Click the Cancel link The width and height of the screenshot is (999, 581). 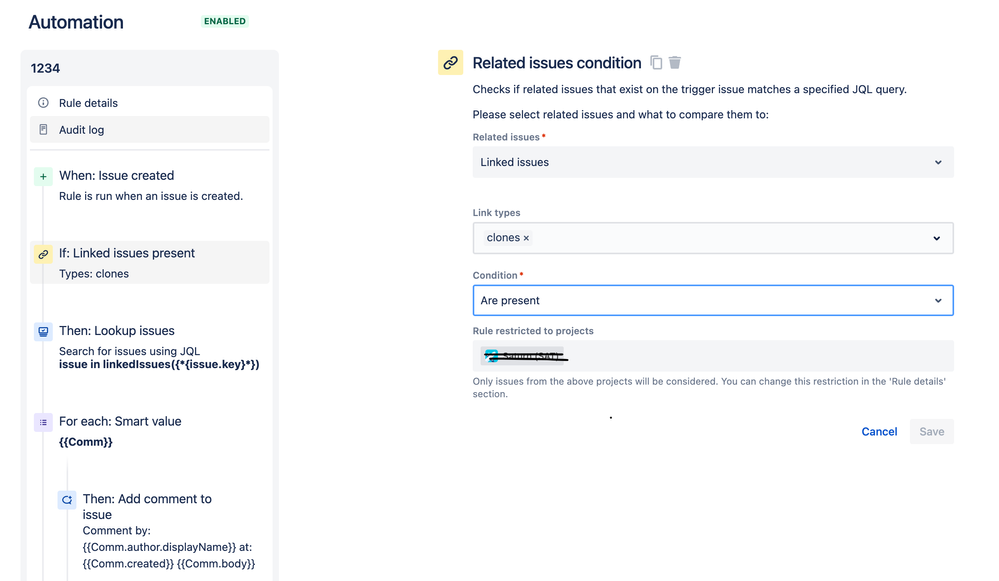pos(879,432)
